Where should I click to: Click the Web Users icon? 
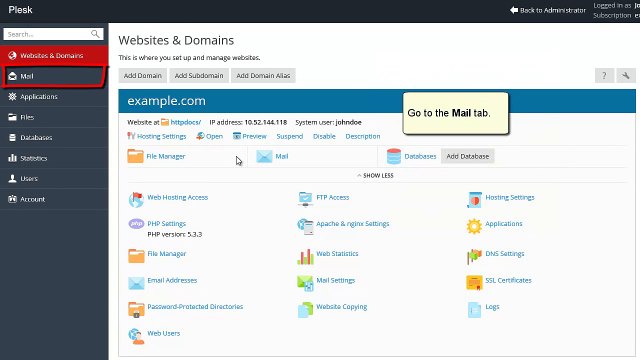pyautogui.click(x=136, y=336)
